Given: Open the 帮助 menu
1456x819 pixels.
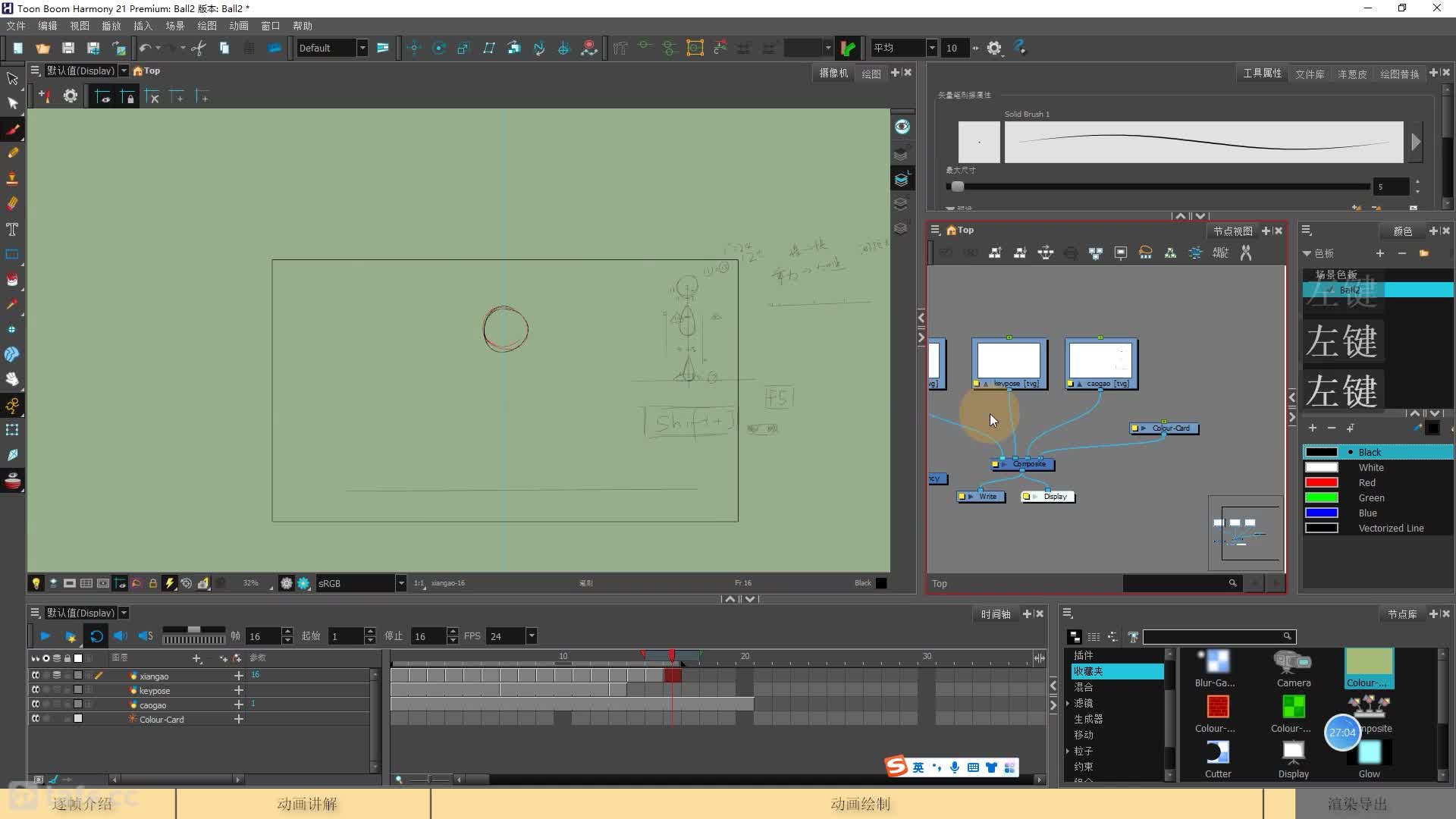Looking at the screenshot, I should pos(303,26).
